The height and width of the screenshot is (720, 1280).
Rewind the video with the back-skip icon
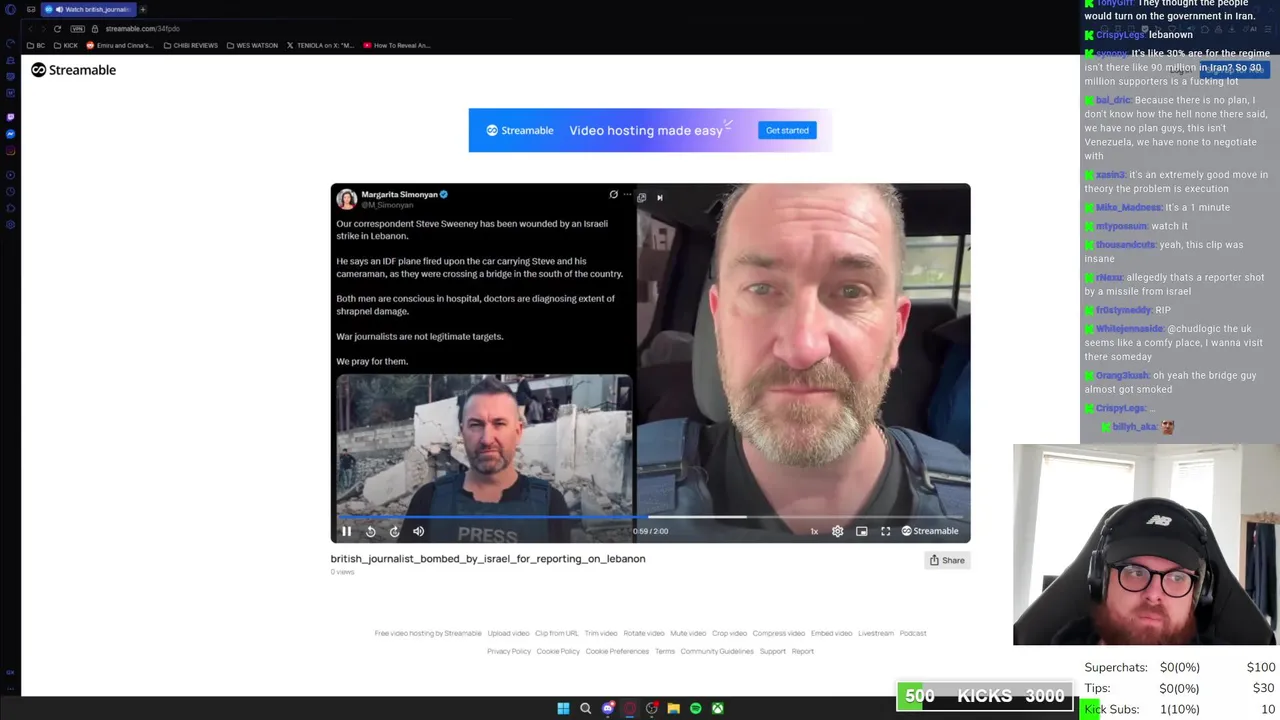tap(370, 531)
